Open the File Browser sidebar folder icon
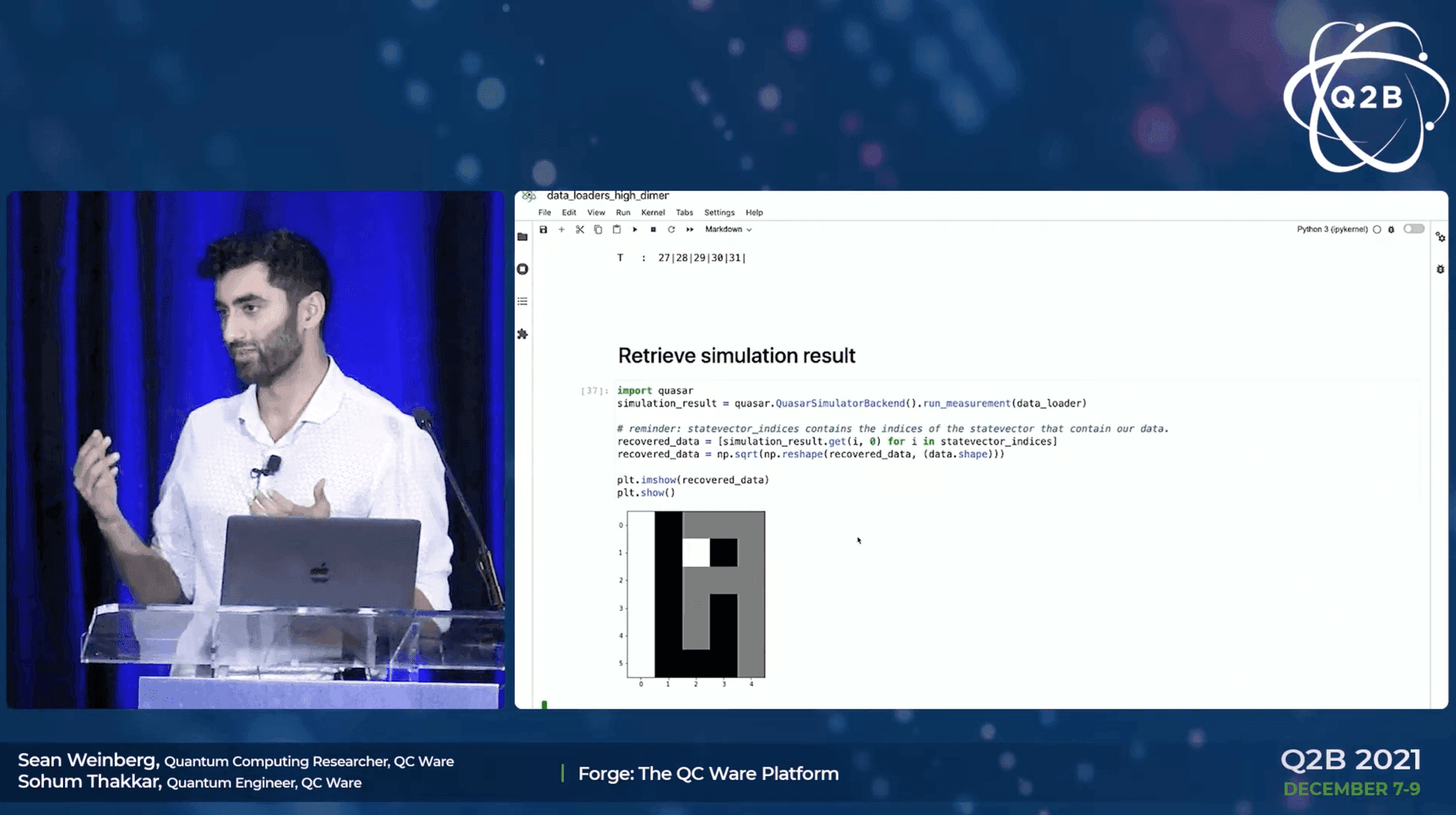 522,237
